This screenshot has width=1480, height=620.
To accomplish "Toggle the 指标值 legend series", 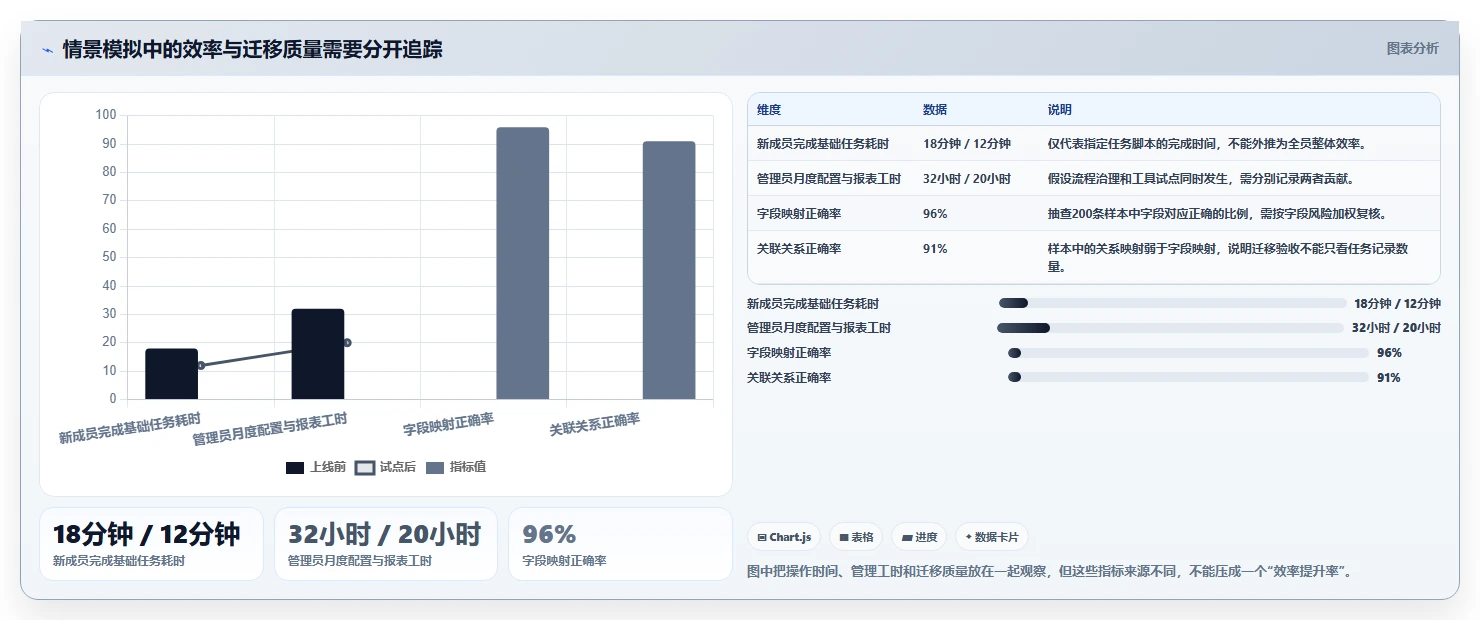I will [456, 467].
